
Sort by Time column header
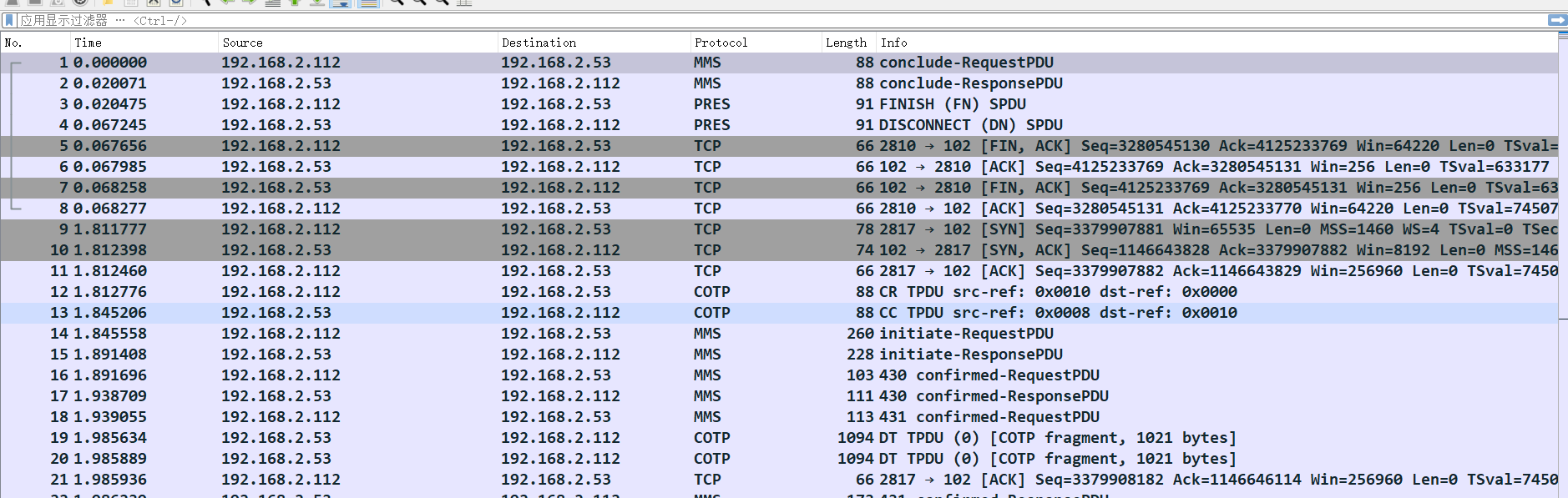click(142, 43)
